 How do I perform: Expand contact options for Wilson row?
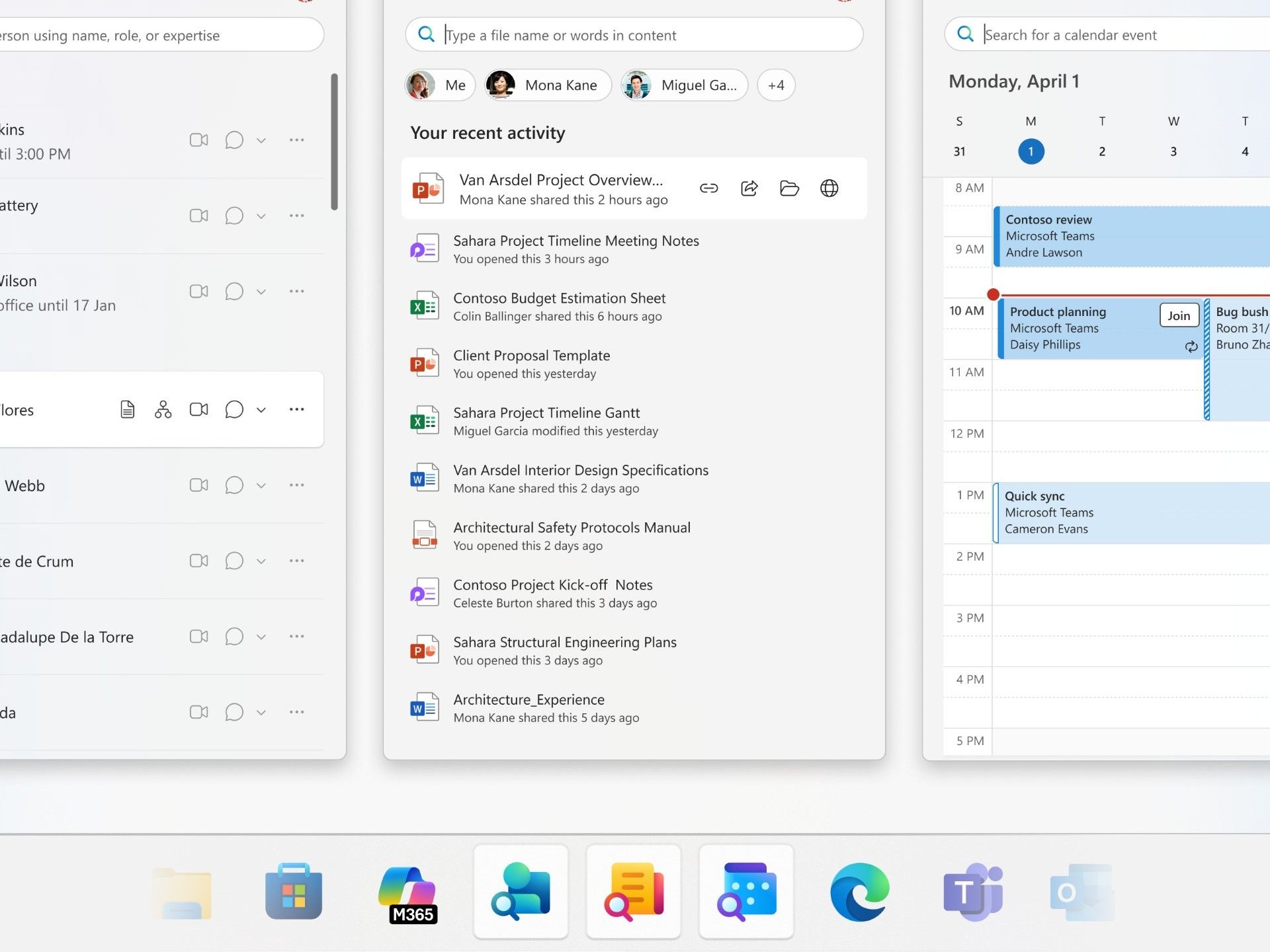(261, 292)
